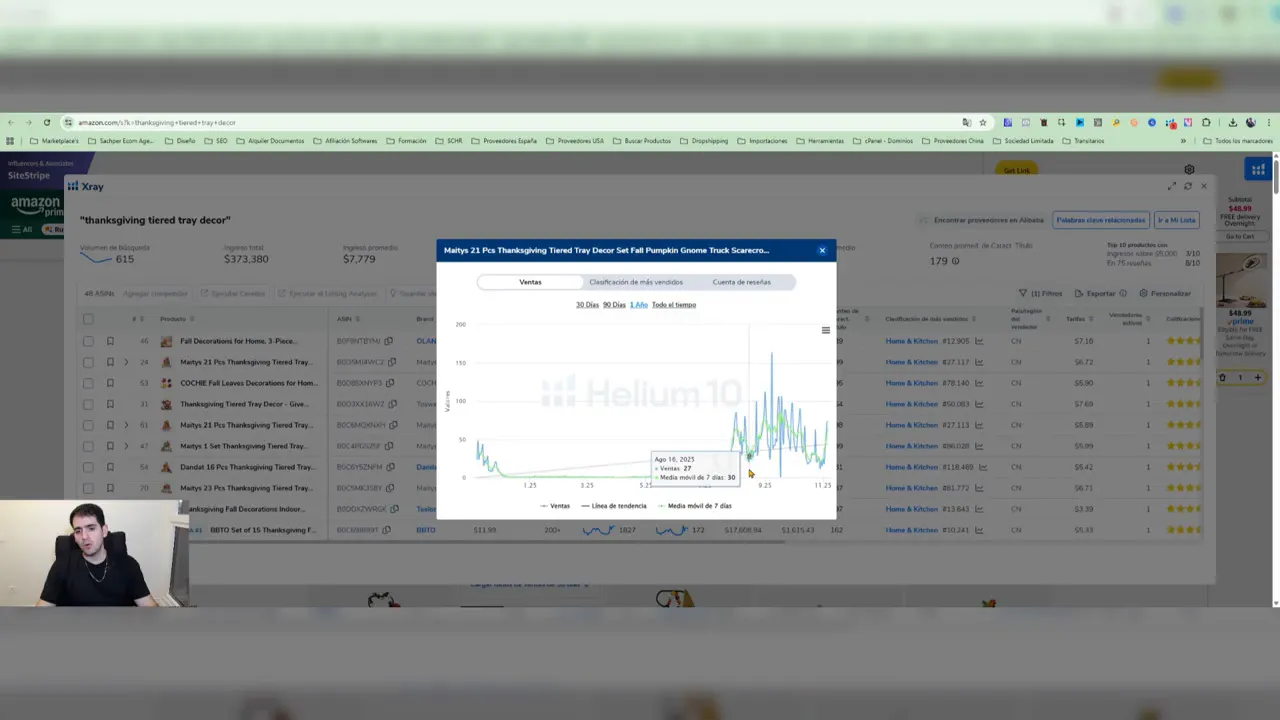Open Personalizar column settings
This screenshot has height=720, width=1280.
[x=1164, y=293]
